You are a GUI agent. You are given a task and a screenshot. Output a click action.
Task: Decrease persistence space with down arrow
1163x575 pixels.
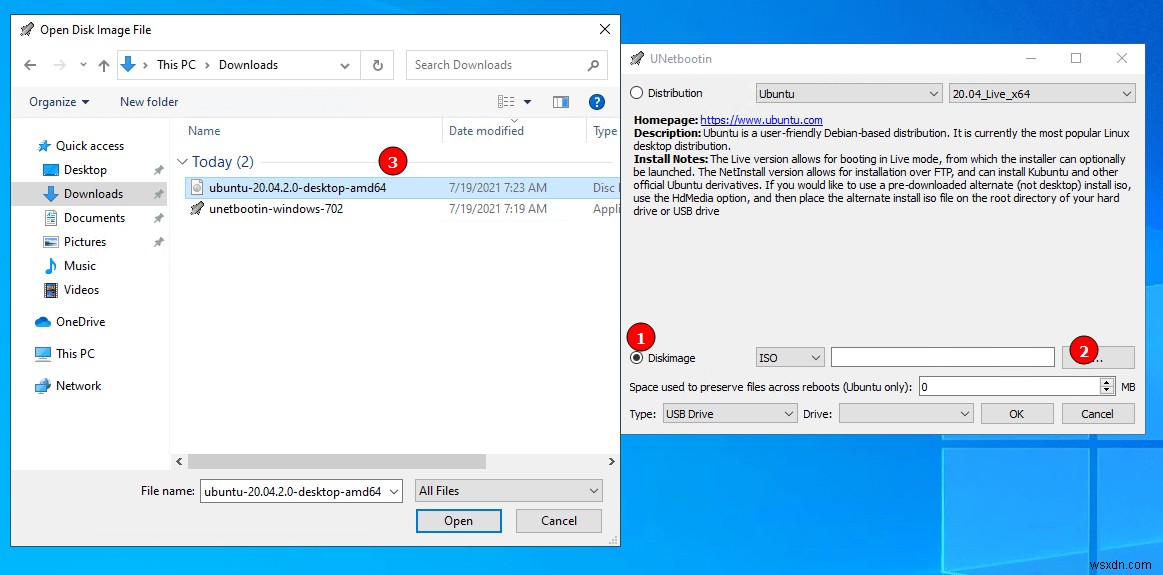pos(1107,391)
